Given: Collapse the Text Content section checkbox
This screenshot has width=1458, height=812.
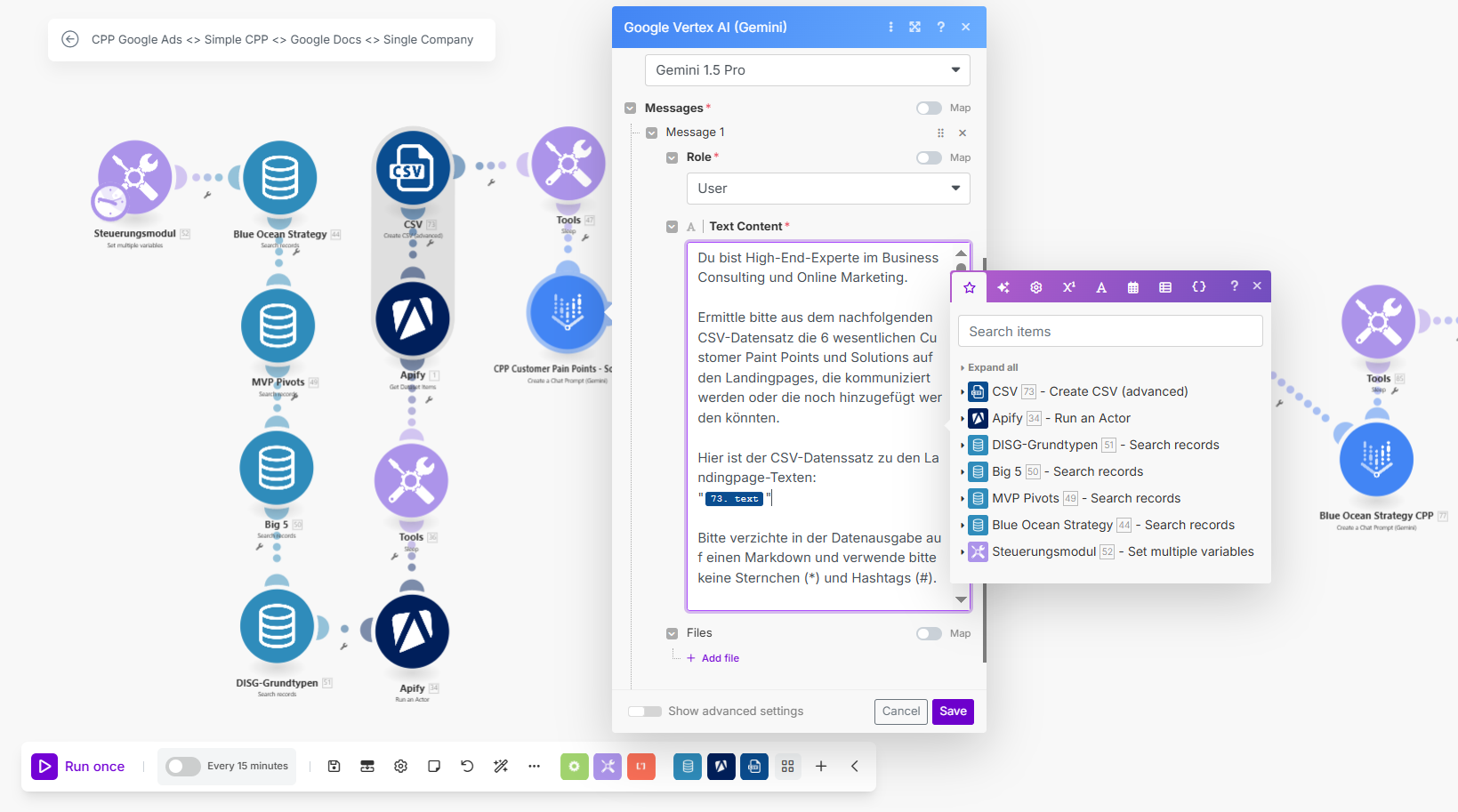Looking at the screenshot, I should pyautogui.click(x=672, y=227).
